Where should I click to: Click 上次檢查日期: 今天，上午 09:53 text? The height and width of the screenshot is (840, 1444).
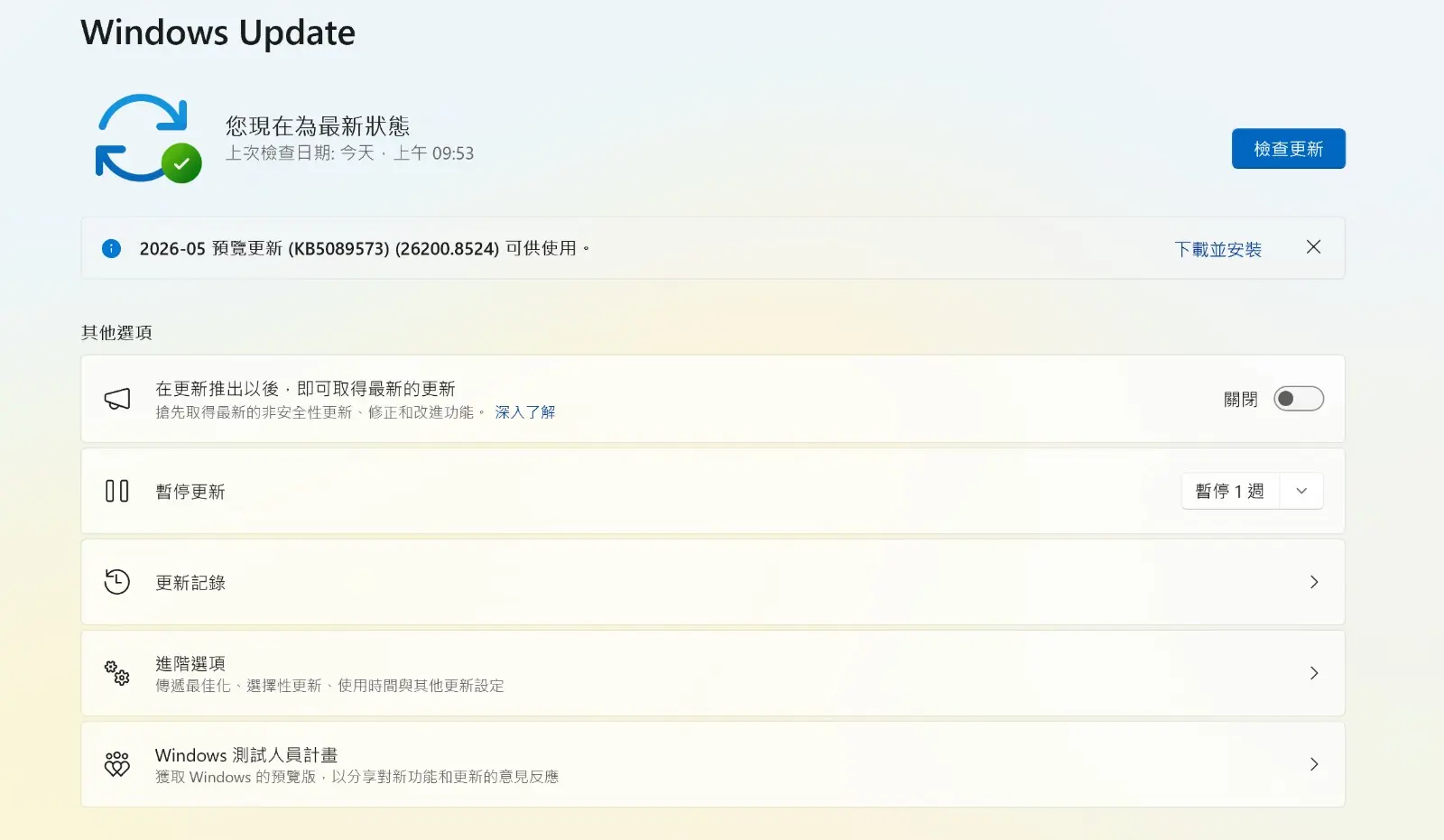349,153
